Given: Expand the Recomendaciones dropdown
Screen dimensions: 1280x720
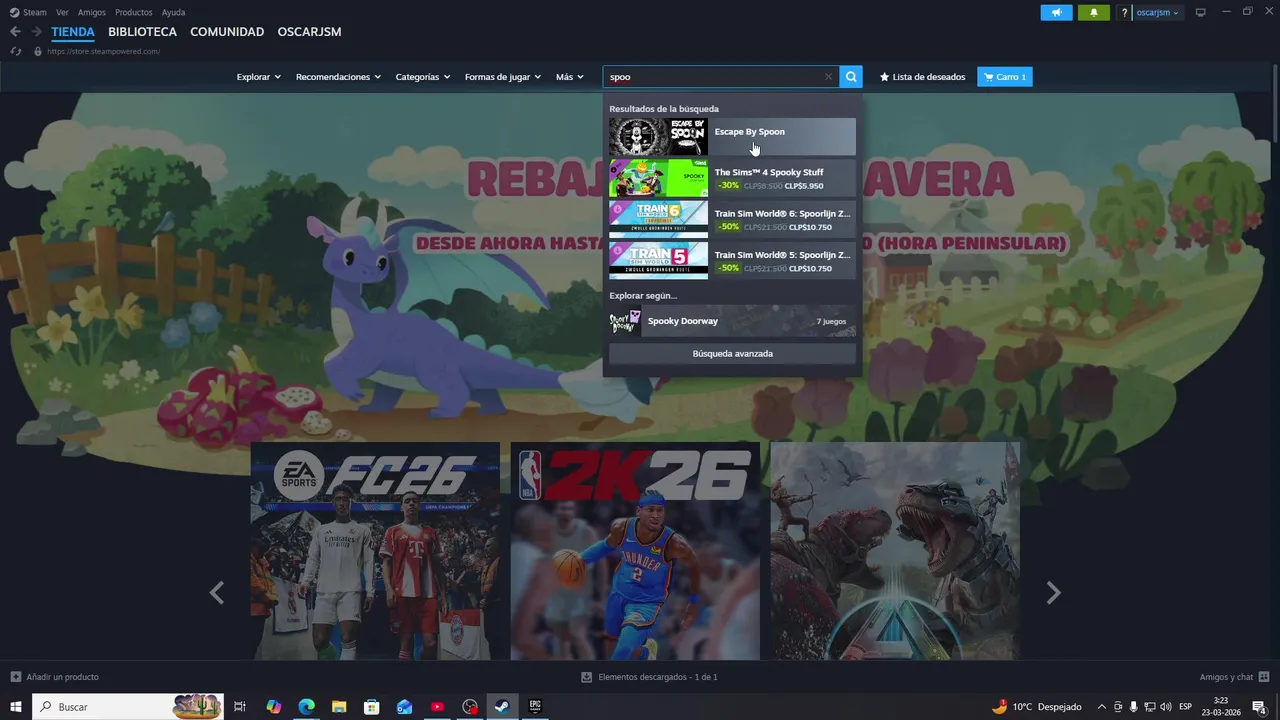Looking at the screenshot, I should pos(338,77).
